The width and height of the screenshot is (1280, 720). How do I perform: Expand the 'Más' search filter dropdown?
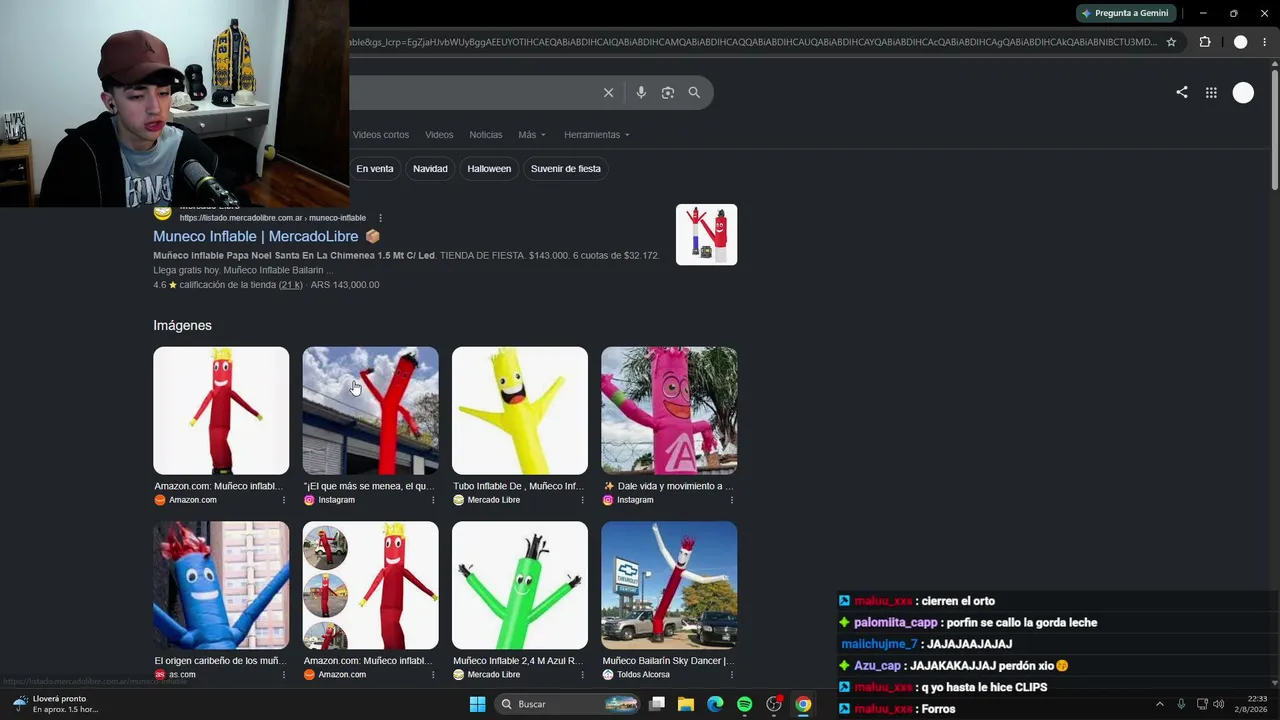tap(532, 135)
